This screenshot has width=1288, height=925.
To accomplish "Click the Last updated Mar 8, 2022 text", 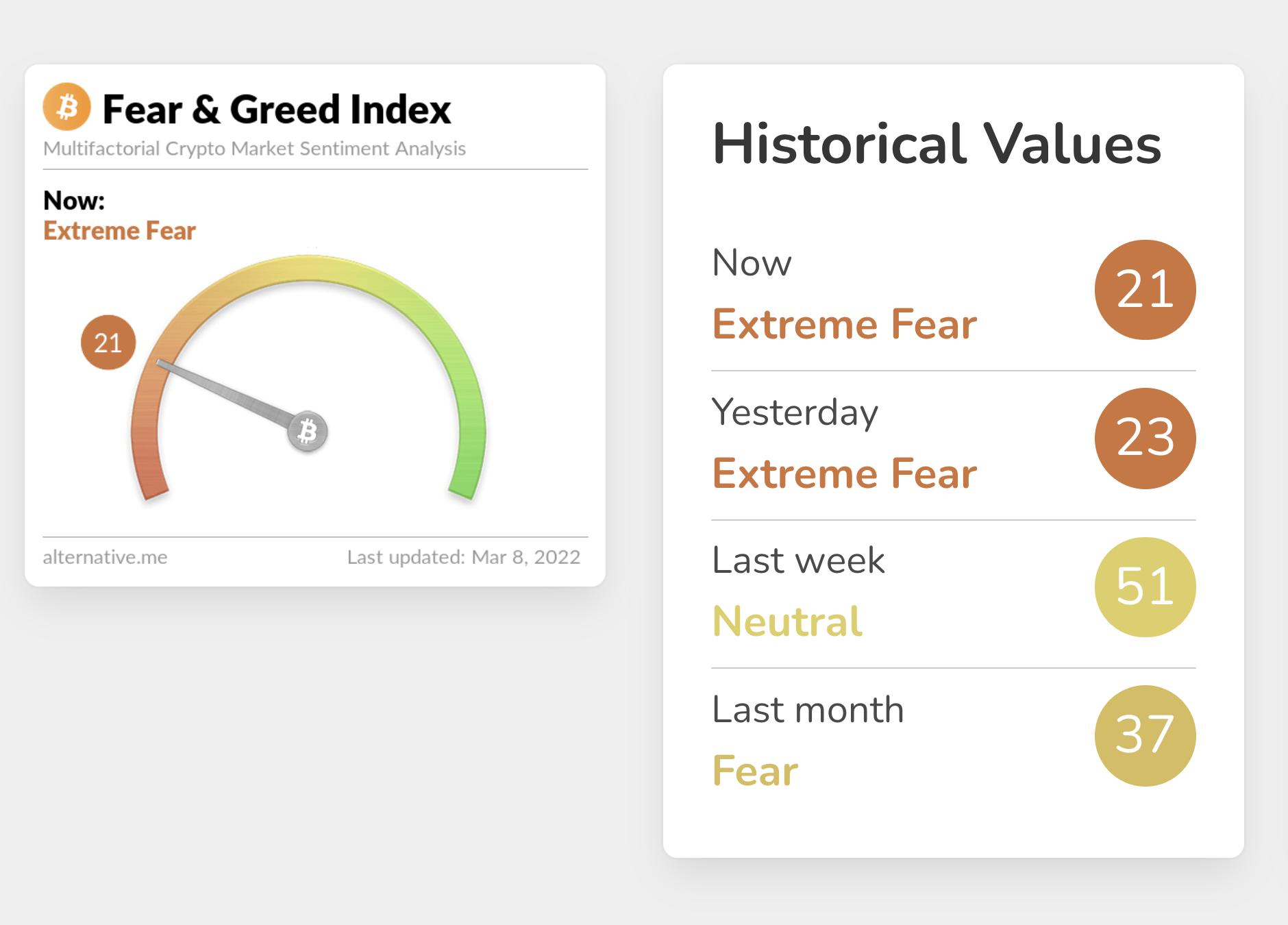I will tap(464, 557).
